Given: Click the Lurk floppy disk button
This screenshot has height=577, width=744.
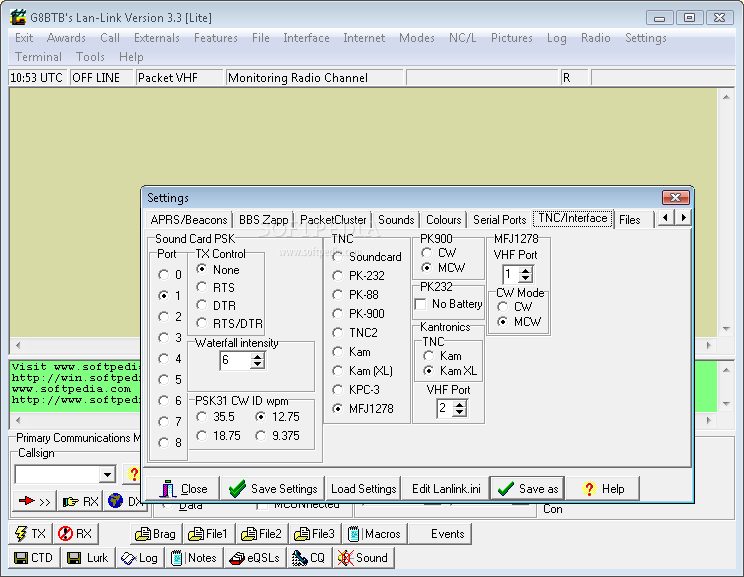Looking at the screenshot, I should point(87,558).
